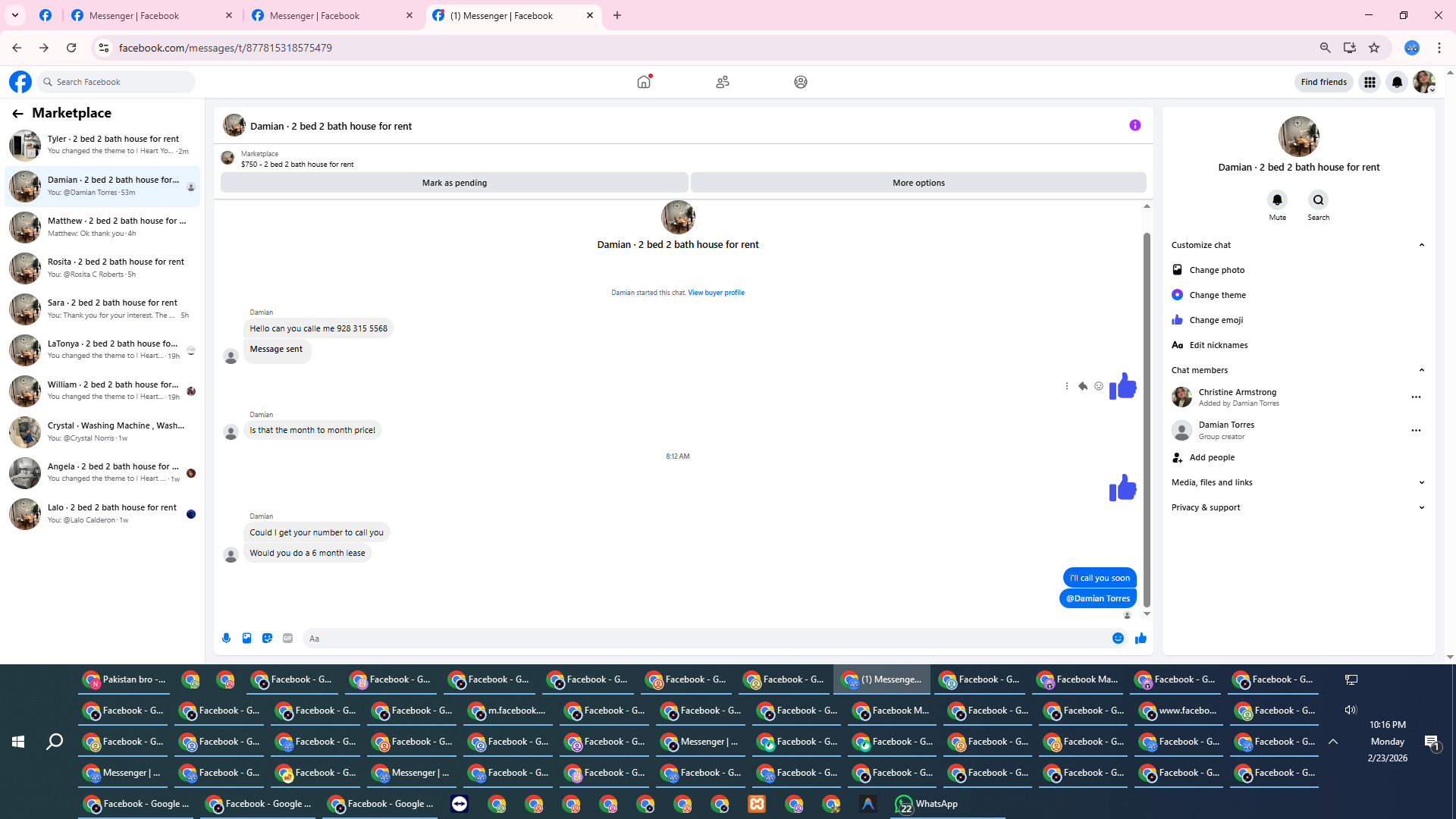Attach a file with the photo icon
The height and width of the screenshot is (819, 1456).
pyautogui.click(x=246, y=639)
